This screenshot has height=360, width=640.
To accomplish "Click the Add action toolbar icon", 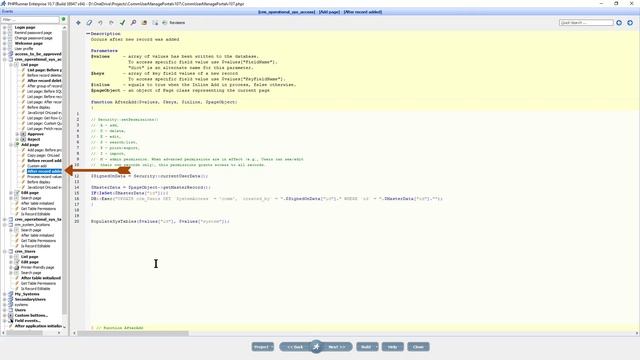I will 78,23.
